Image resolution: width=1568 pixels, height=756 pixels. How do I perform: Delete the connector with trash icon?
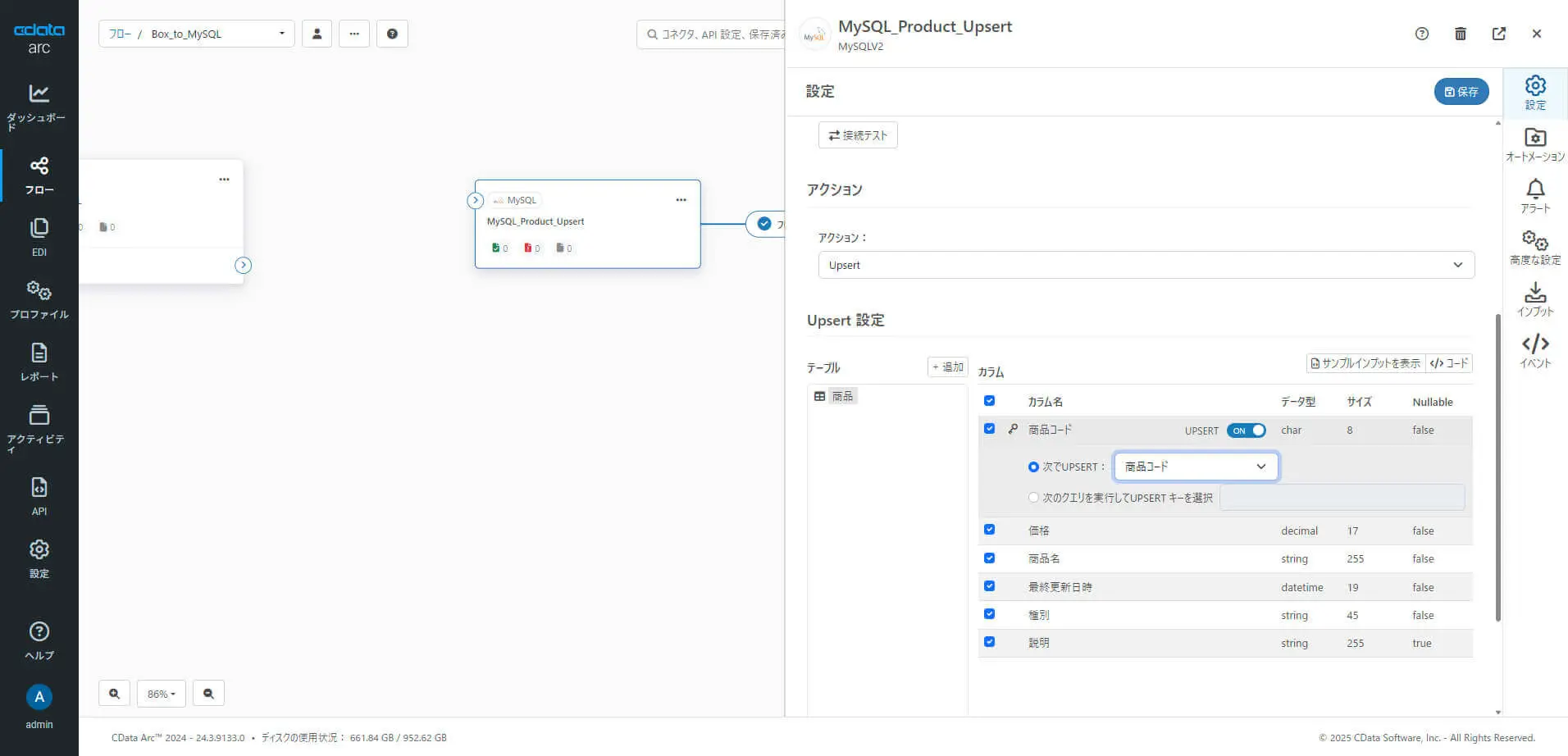pyautogui.click(x=1460, y=34)
